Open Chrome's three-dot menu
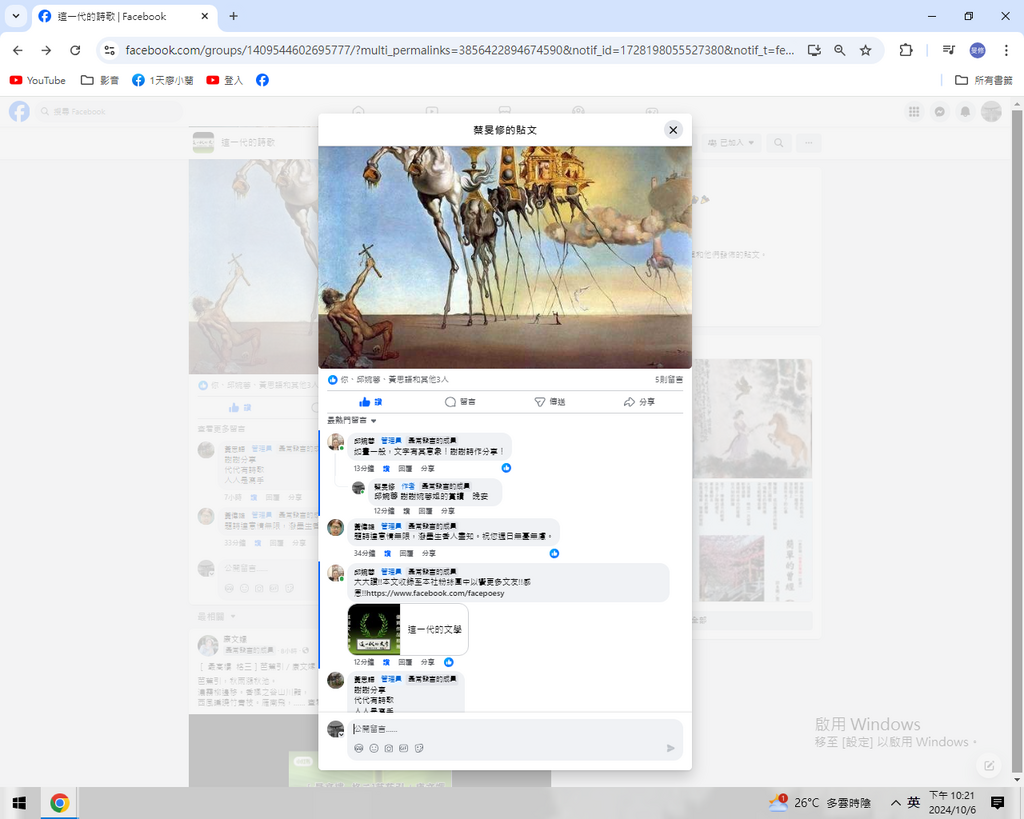This screenshot has width=1024, height=819. coord(1005,50)
